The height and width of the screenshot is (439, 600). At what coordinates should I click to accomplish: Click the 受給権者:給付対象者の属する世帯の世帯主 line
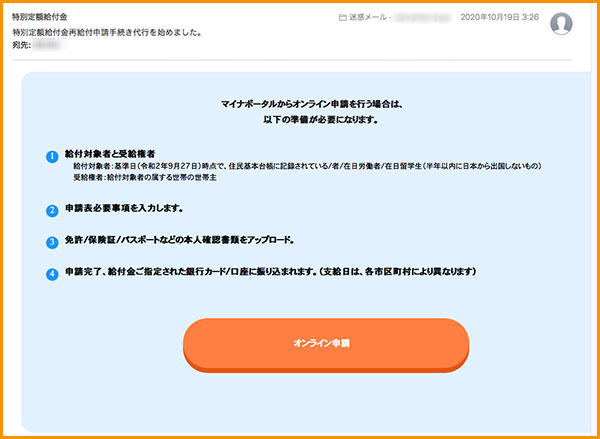pos(145,178)
